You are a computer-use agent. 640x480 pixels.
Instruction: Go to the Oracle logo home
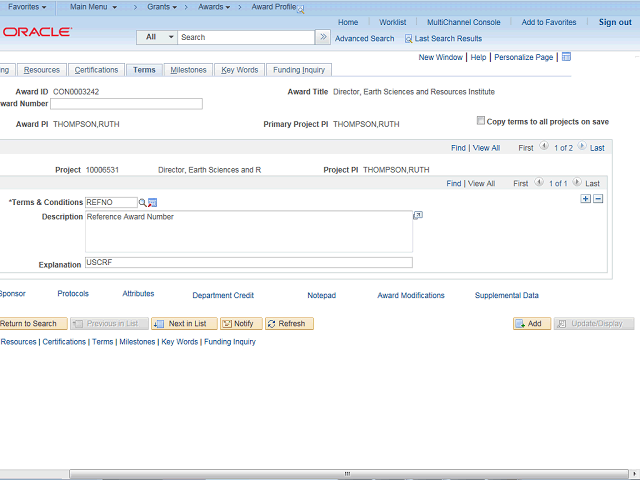click(x=37, y=32)
